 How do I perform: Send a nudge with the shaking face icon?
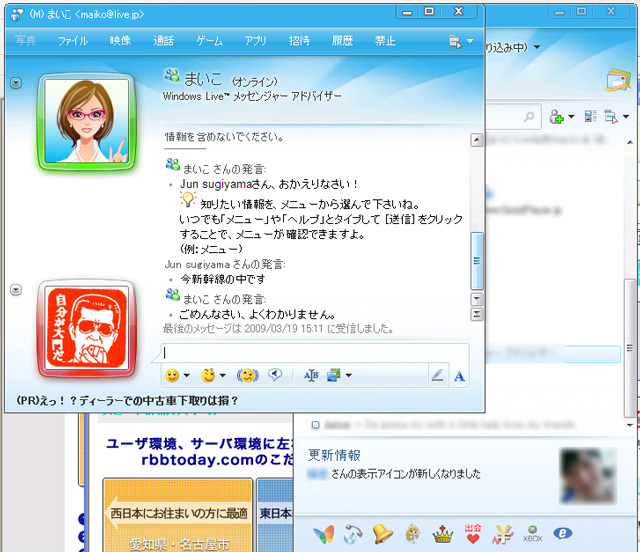248,375
